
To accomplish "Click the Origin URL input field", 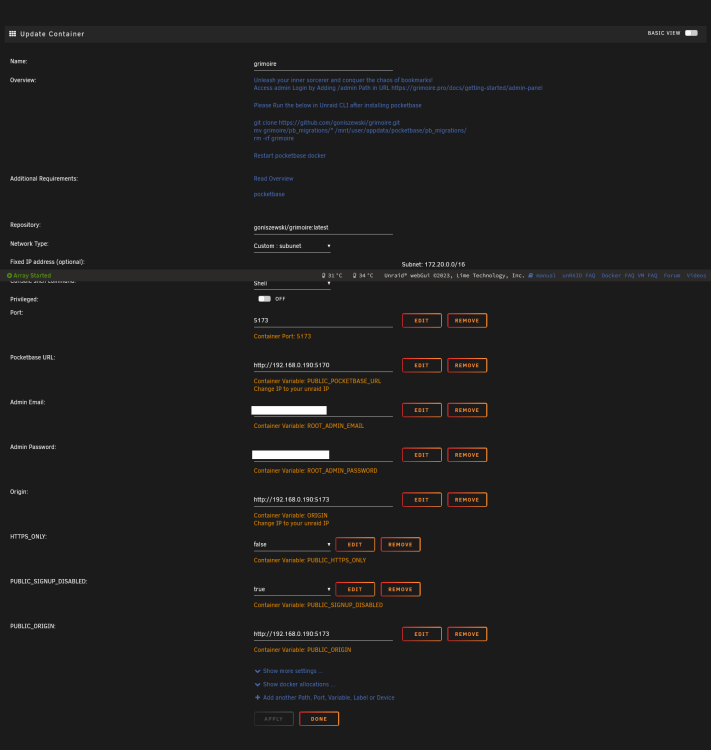I will tap(323, 500).
